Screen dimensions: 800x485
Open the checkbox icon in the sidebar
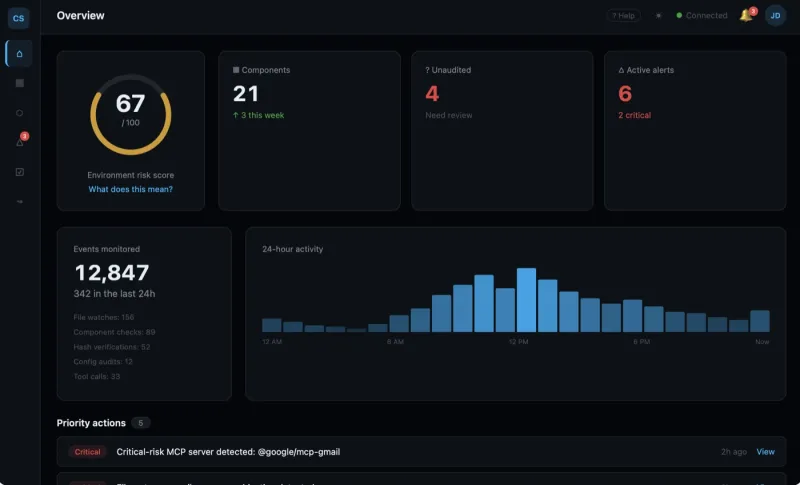coord(19,172)
